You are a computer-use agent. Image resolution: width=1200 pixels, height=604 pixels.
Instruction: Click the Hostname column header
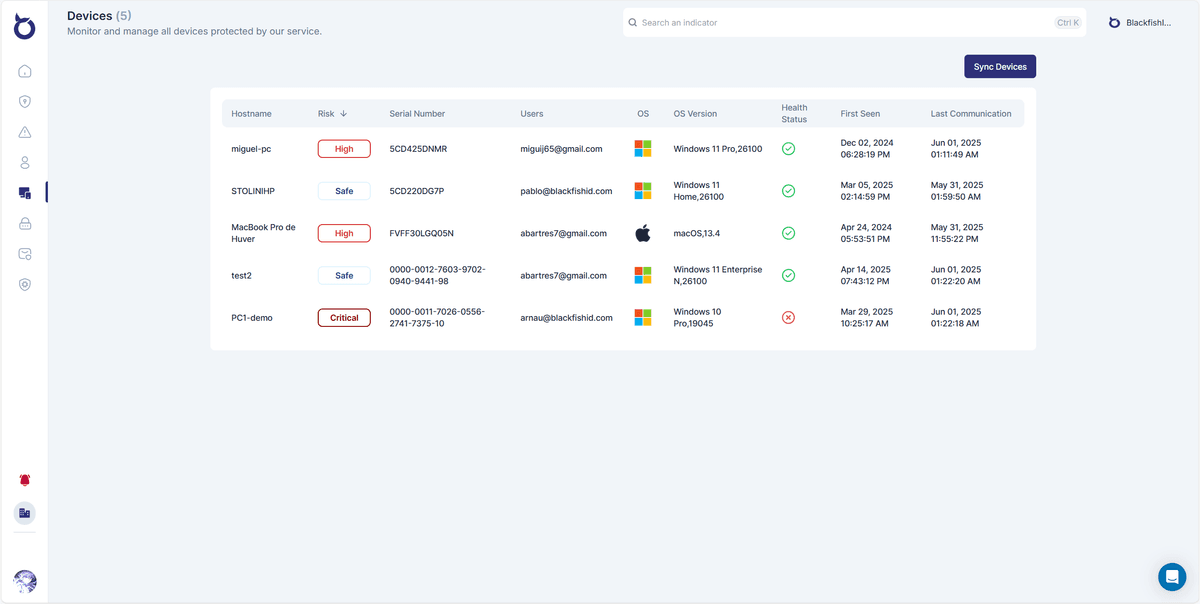click(x=251, y=114)
